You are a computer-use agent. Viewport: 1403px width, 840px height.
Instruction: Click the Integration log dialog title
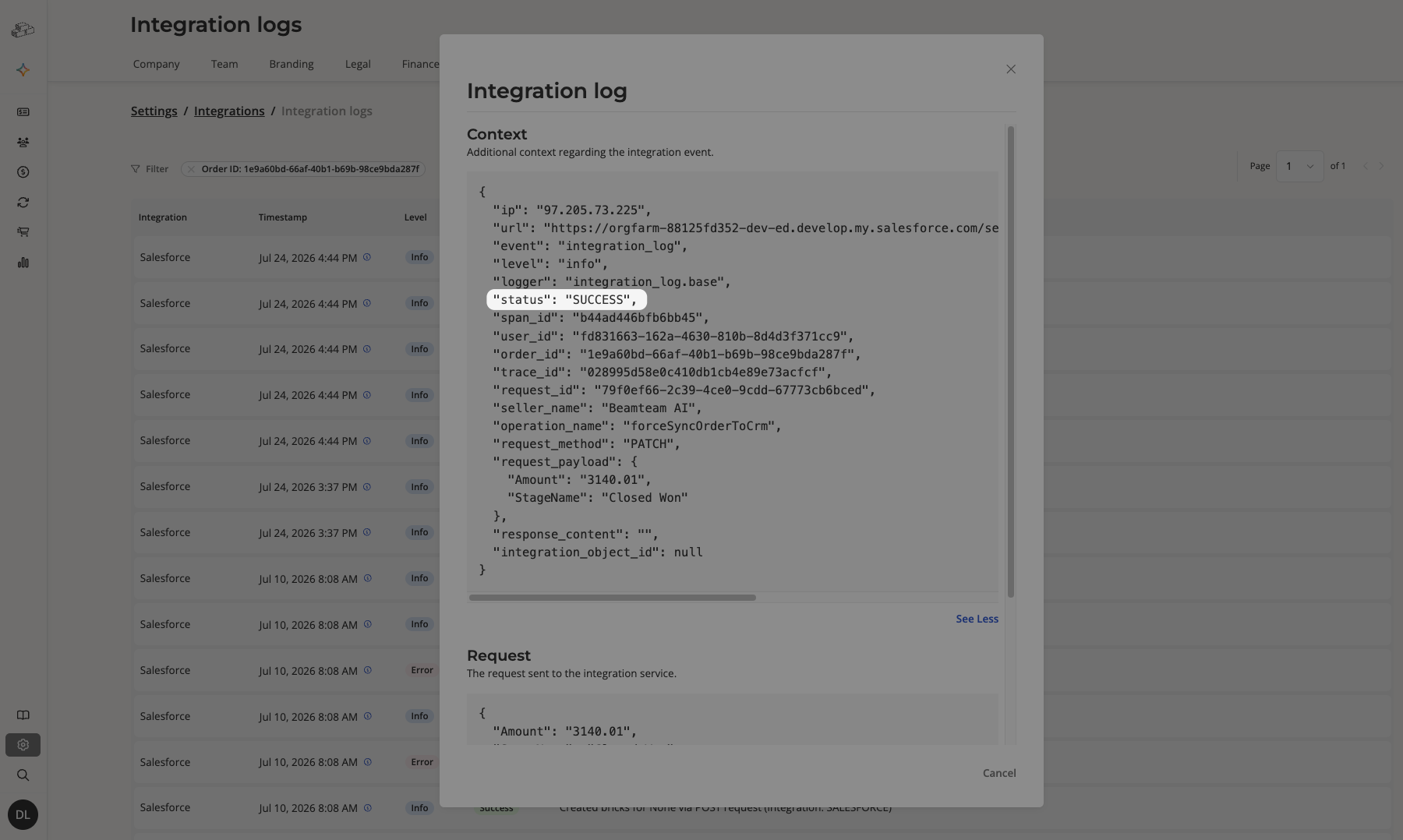click(547, 90)
